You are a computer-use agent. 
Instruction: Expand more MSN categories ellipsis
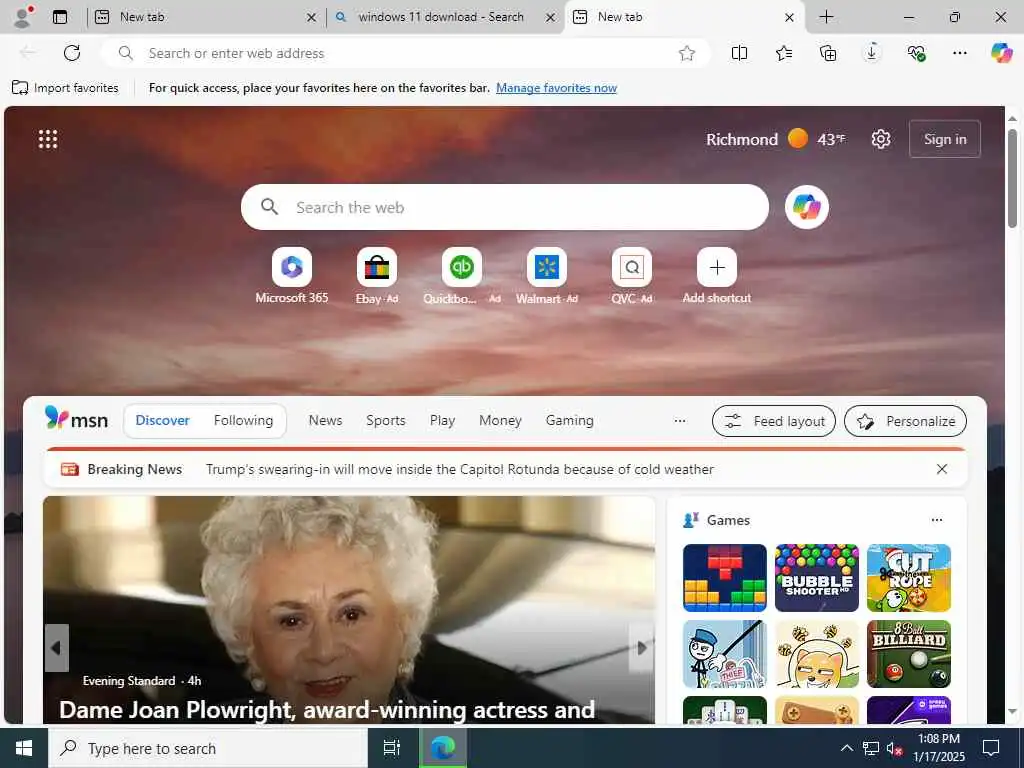click(680, 421)
